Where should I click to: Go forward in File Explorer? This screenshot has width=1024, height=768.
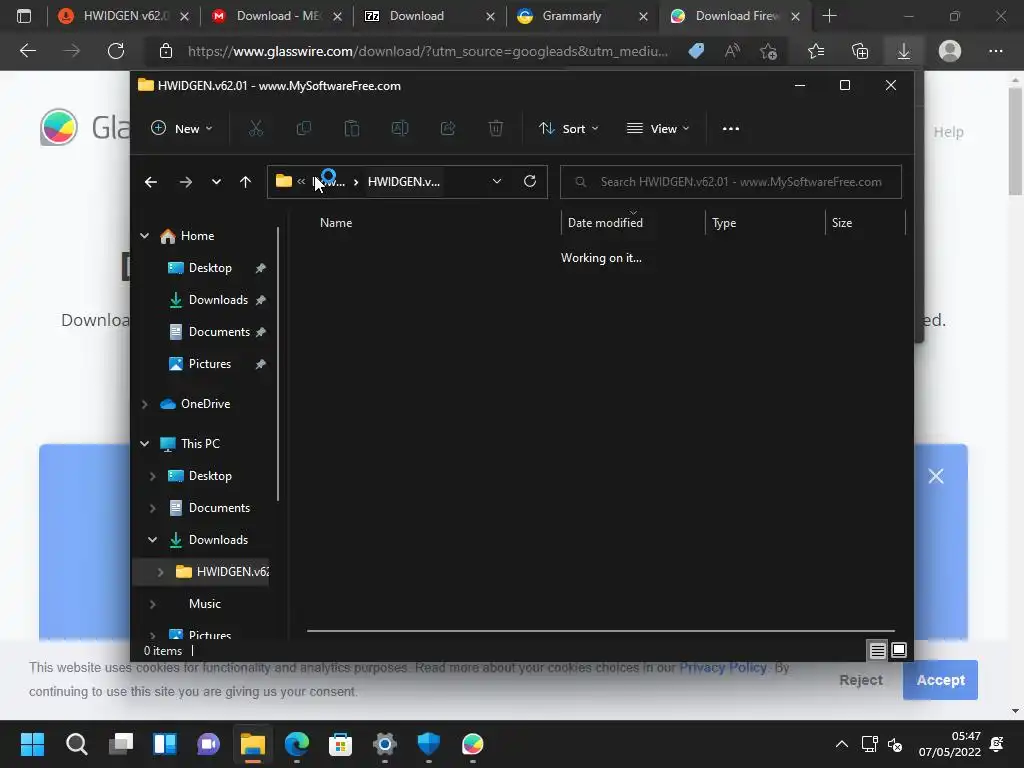pos(185,182)
